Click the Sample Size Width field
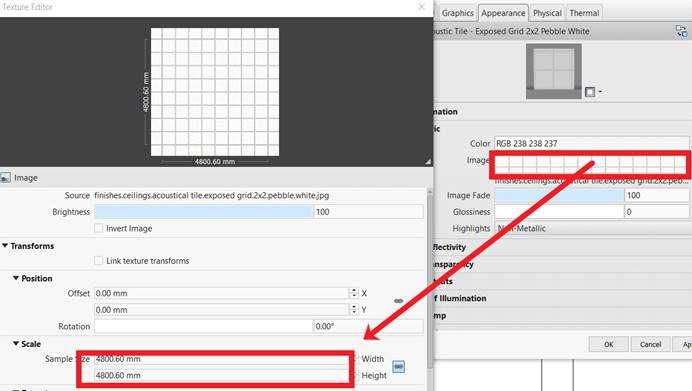692x391 pixels. 222,359
